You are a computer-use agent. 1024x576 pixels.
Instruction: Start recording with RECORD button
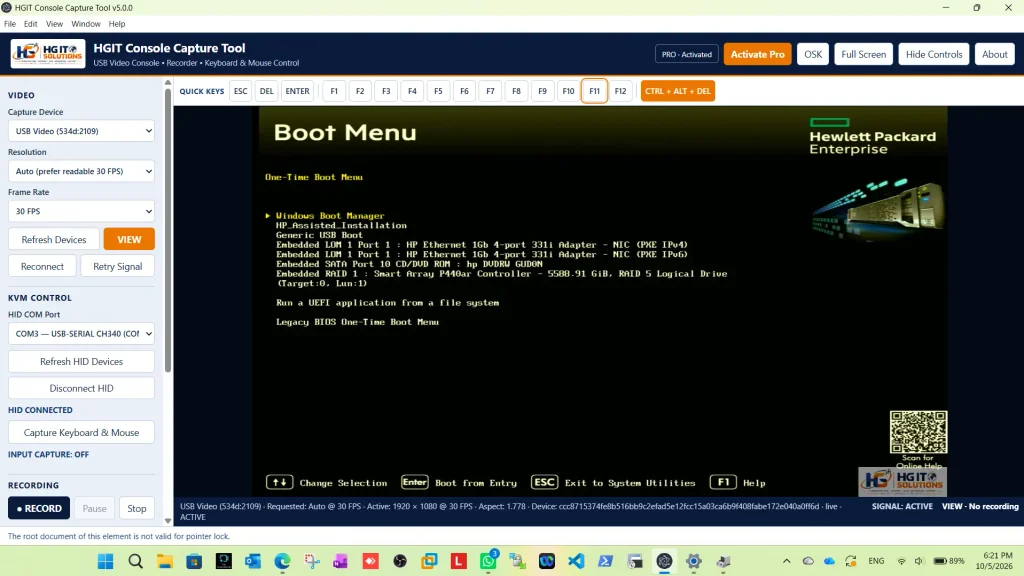(39, 508)
